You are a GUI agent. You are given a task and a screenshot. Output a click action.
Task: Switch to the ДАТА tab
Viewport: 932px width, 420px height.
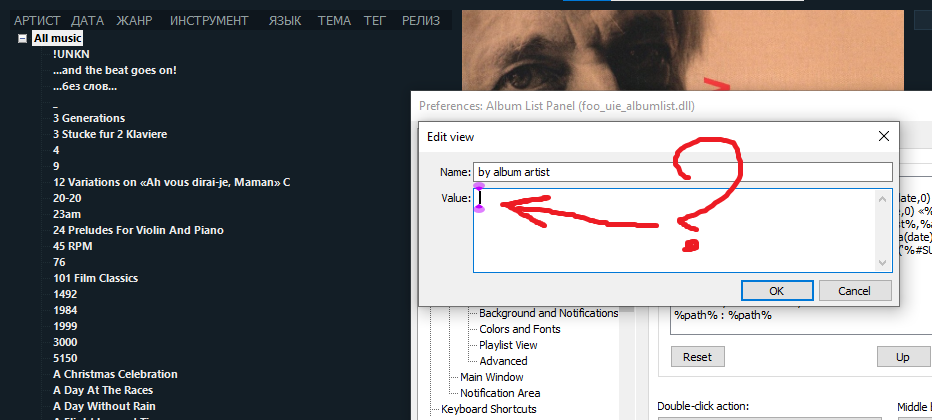87,21
